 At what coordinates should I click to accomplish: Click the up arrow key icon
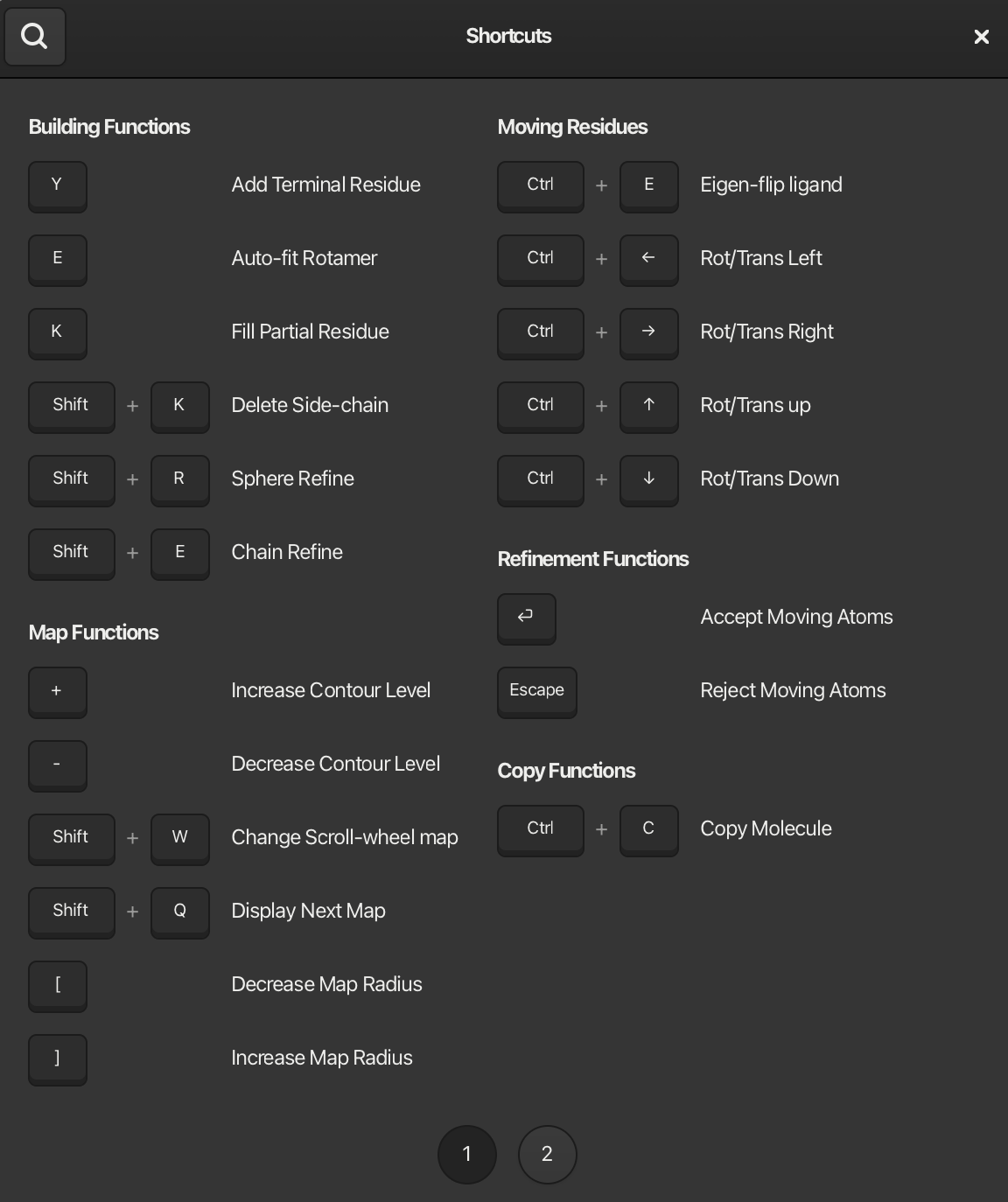point(648,406)
